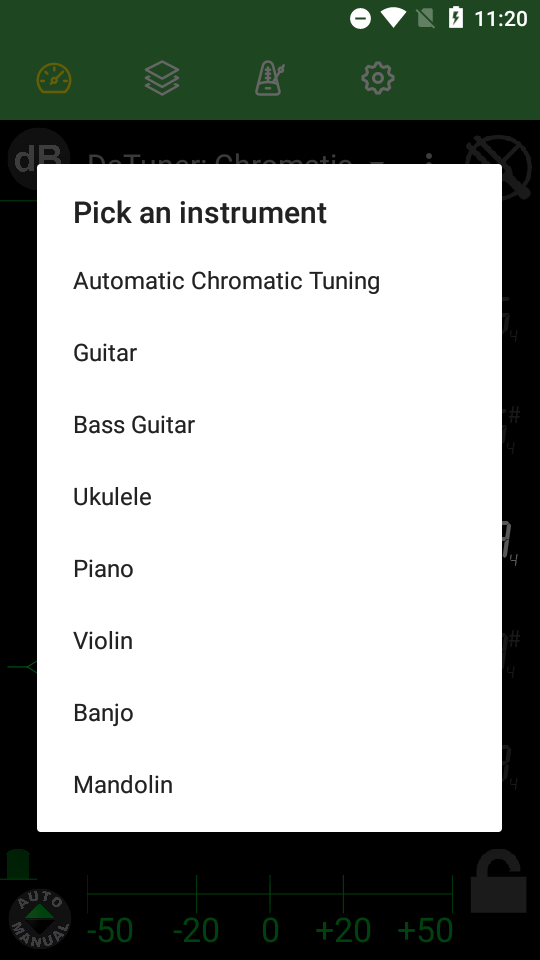This screenshot has width=540, height=960.
Task: Expand the DaTuner Chromatic dropdown arrow
Action: pos(377,162)
